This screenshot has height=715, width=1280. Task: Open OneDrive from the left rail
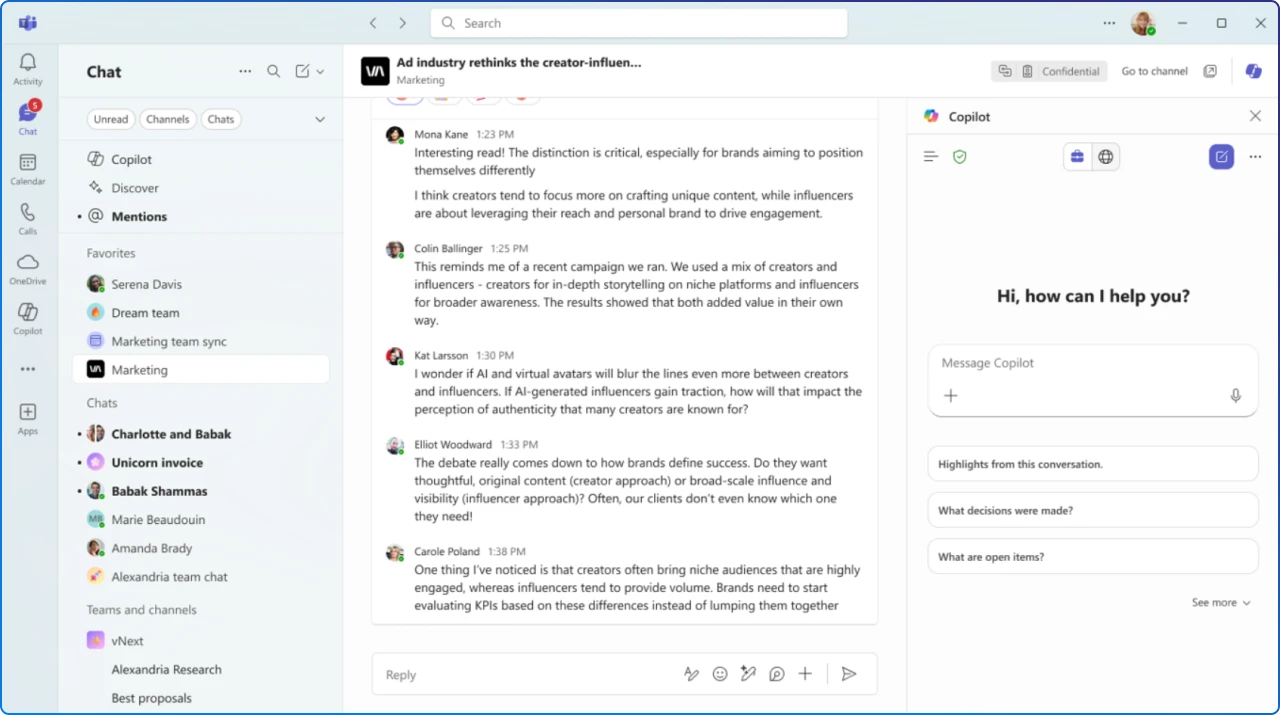coord(27,266)
